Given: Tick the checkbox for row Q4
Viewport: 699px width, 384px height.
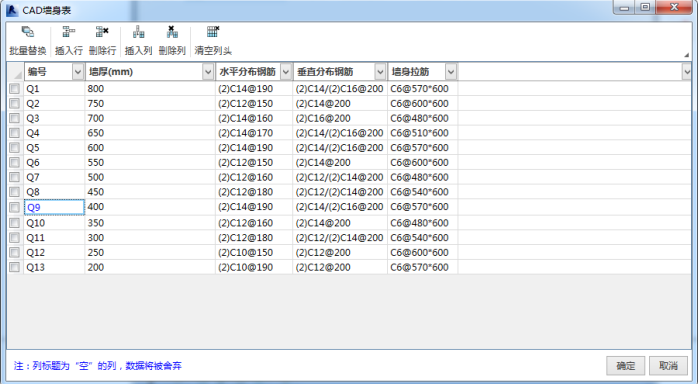Looking at the screenshot, I should (15, 133).
